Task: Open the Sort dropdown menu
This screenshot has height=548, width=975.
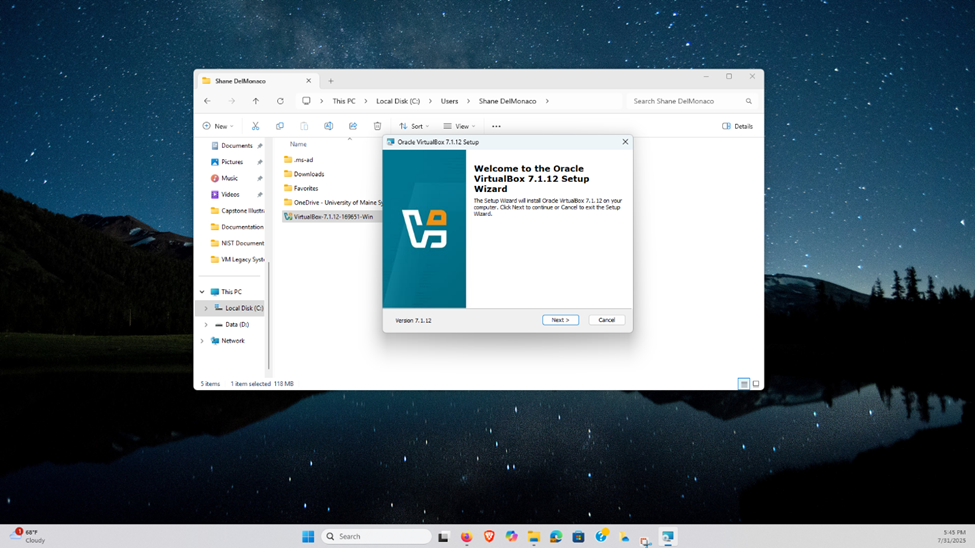Action: 414,126
